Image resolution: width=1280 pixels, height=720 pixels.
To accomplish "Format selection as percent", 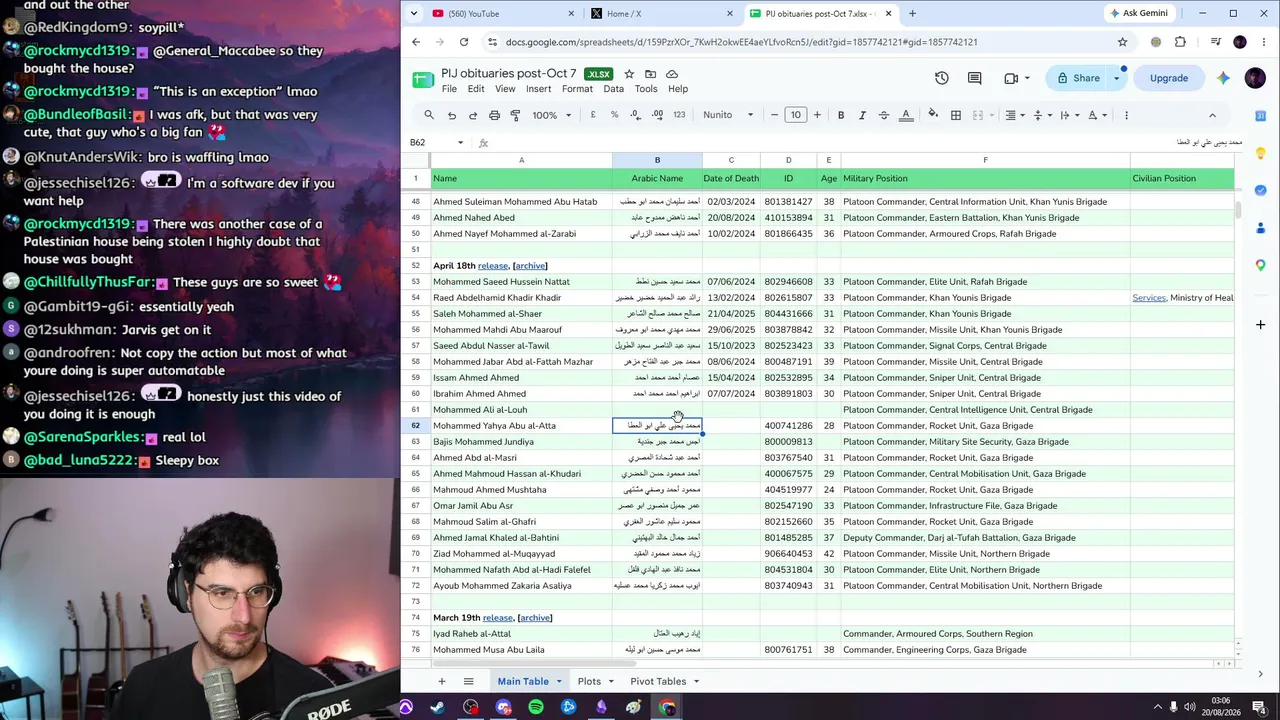I will point(614,115).
